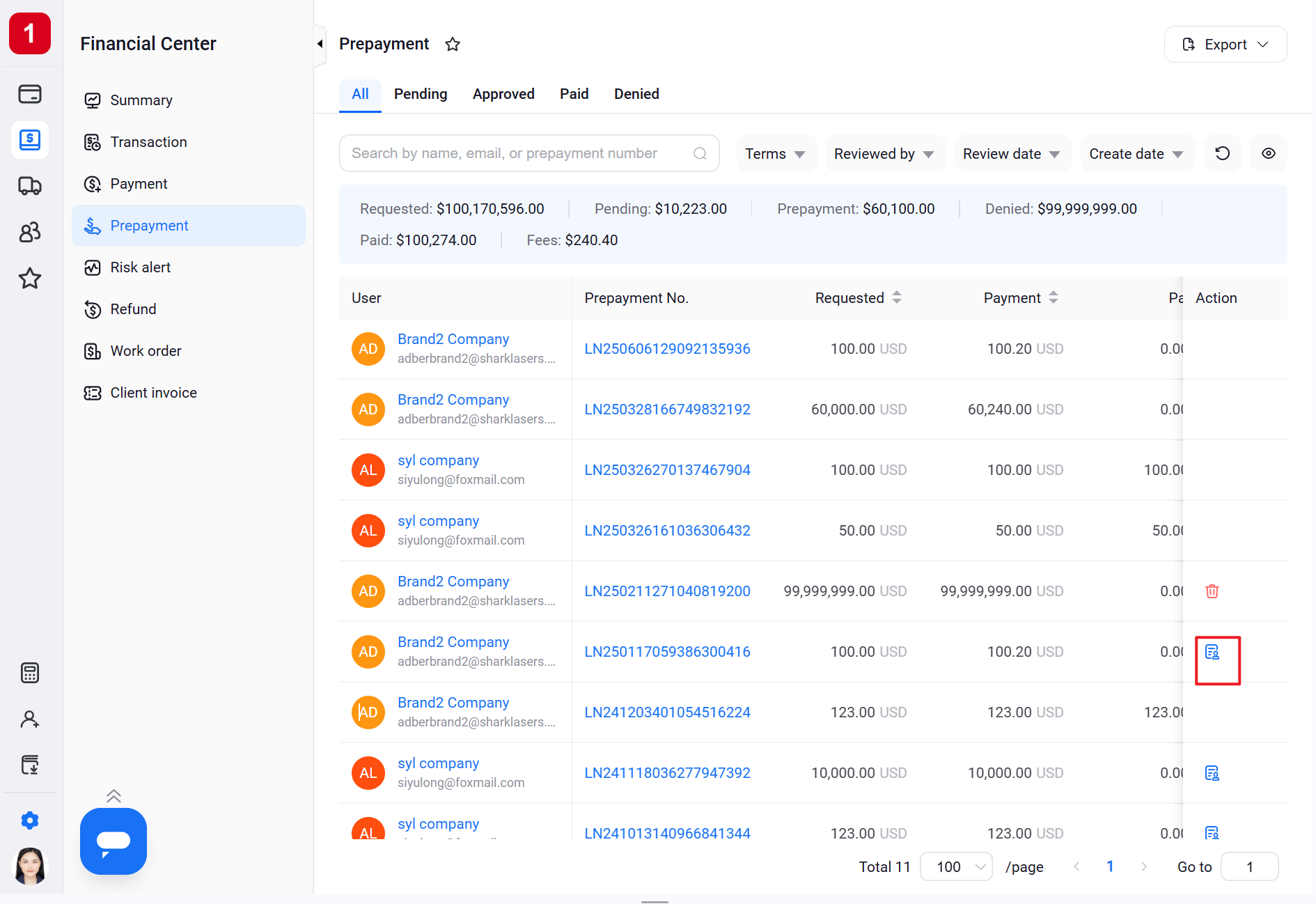Open syl company in the LN250326270137467904 row

[439, 460]
